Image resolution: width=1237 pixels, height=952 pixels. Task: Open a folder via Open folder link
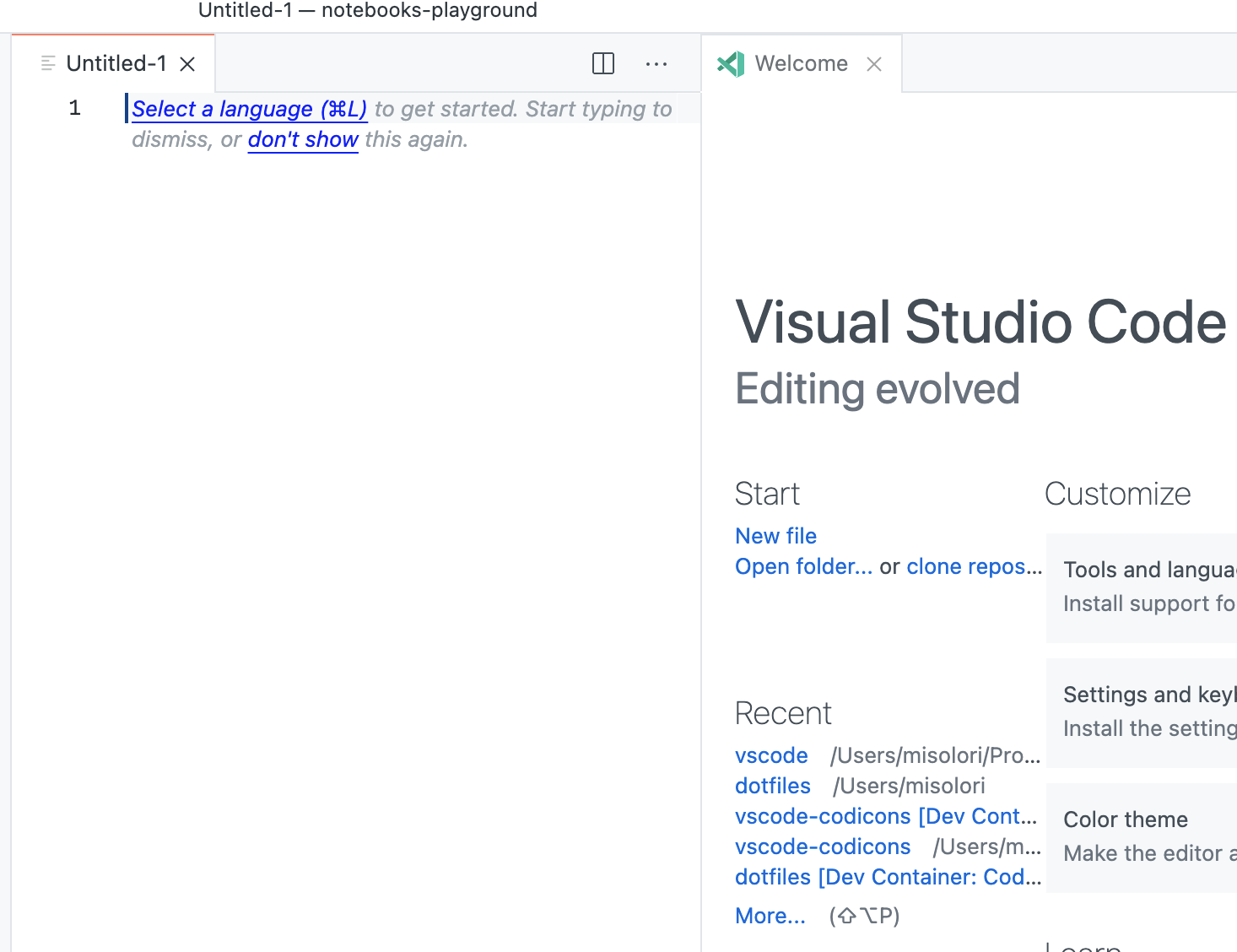pos(803,566)
